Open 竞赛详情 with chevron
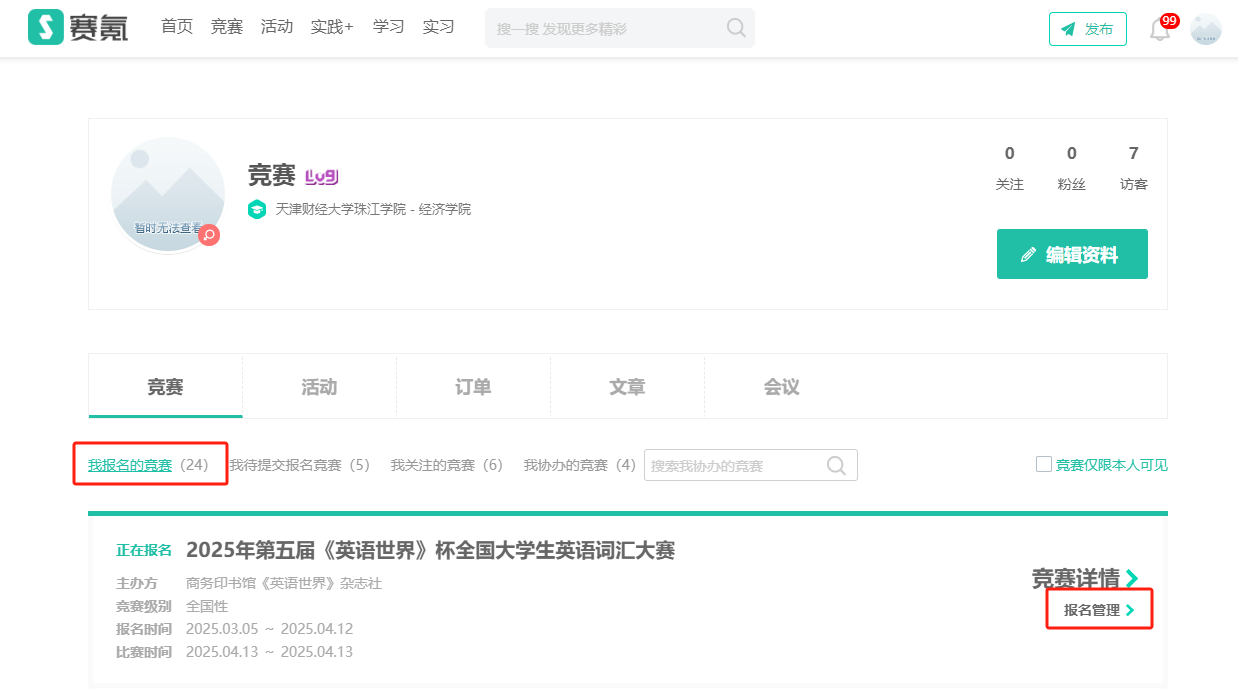 point(1084,578)
